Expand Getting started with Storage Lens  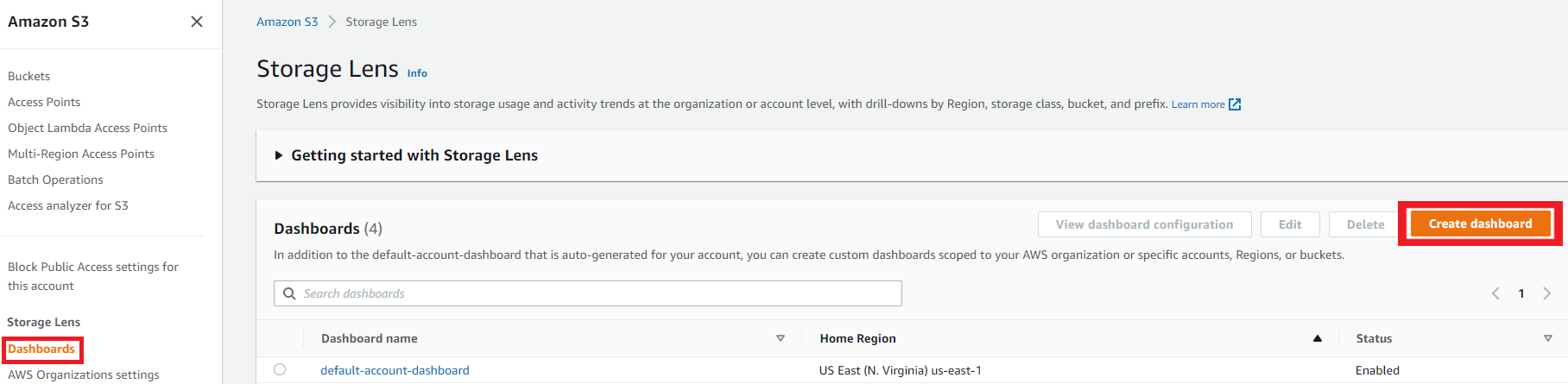tap(279, 155)
